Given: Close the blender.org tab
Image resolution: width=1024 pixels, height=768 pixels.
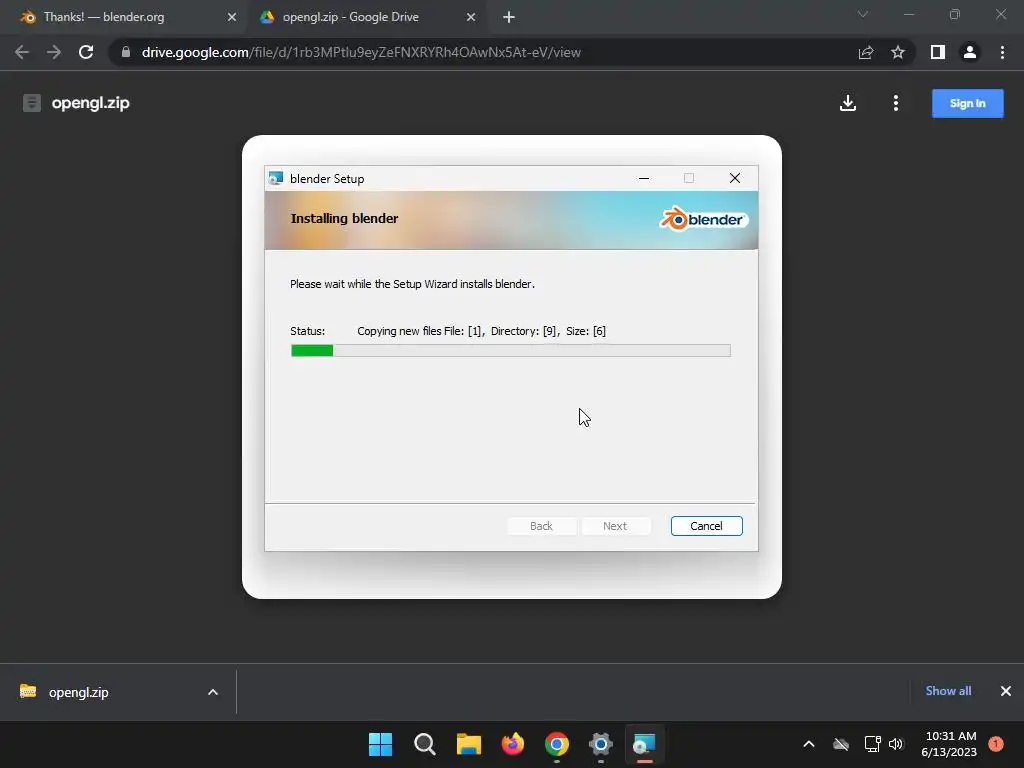Looking at the screenshot, I should tap(232, 17).
